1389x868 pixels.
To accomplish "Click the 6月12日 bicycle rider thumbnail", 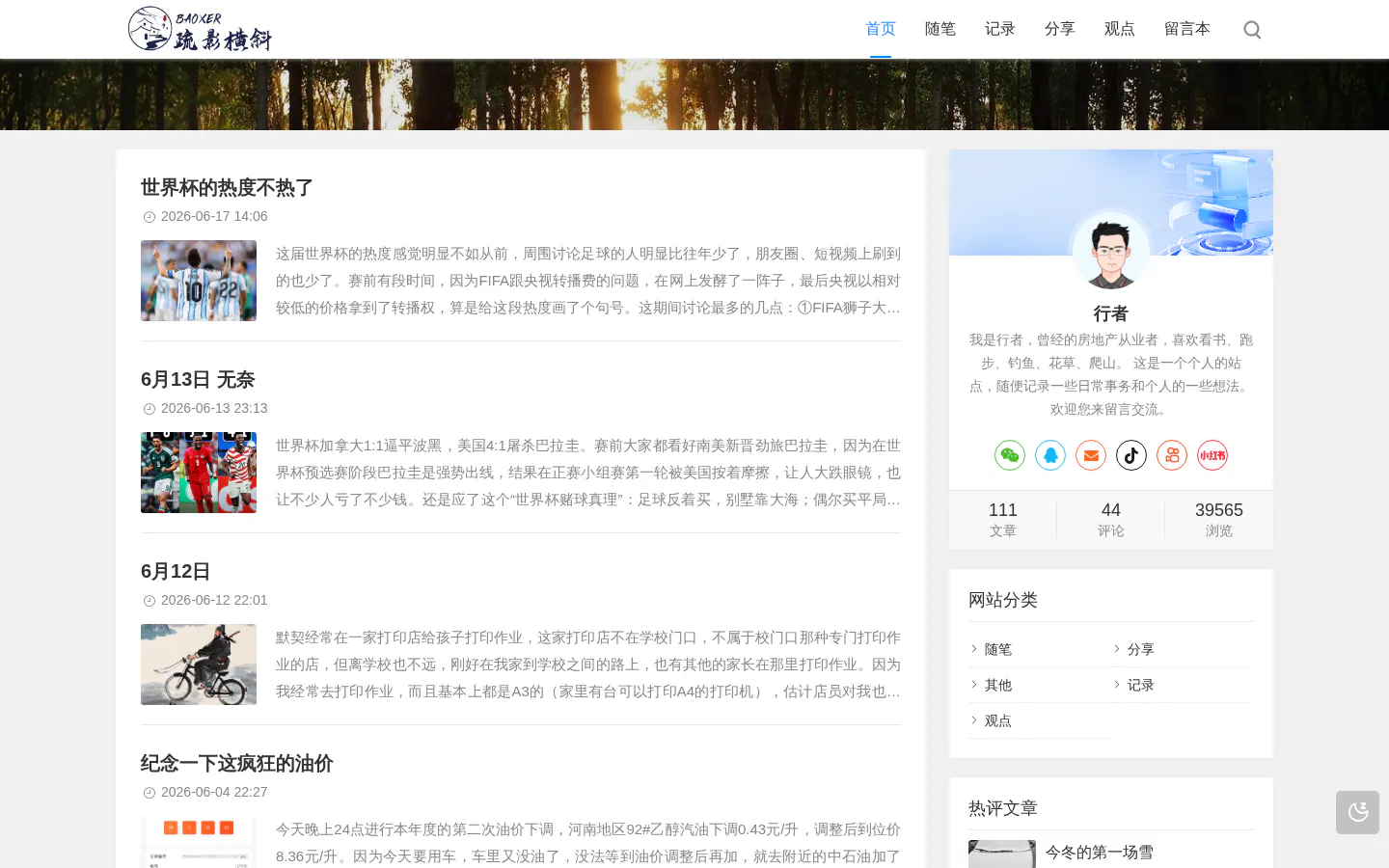I will (199, 665).
